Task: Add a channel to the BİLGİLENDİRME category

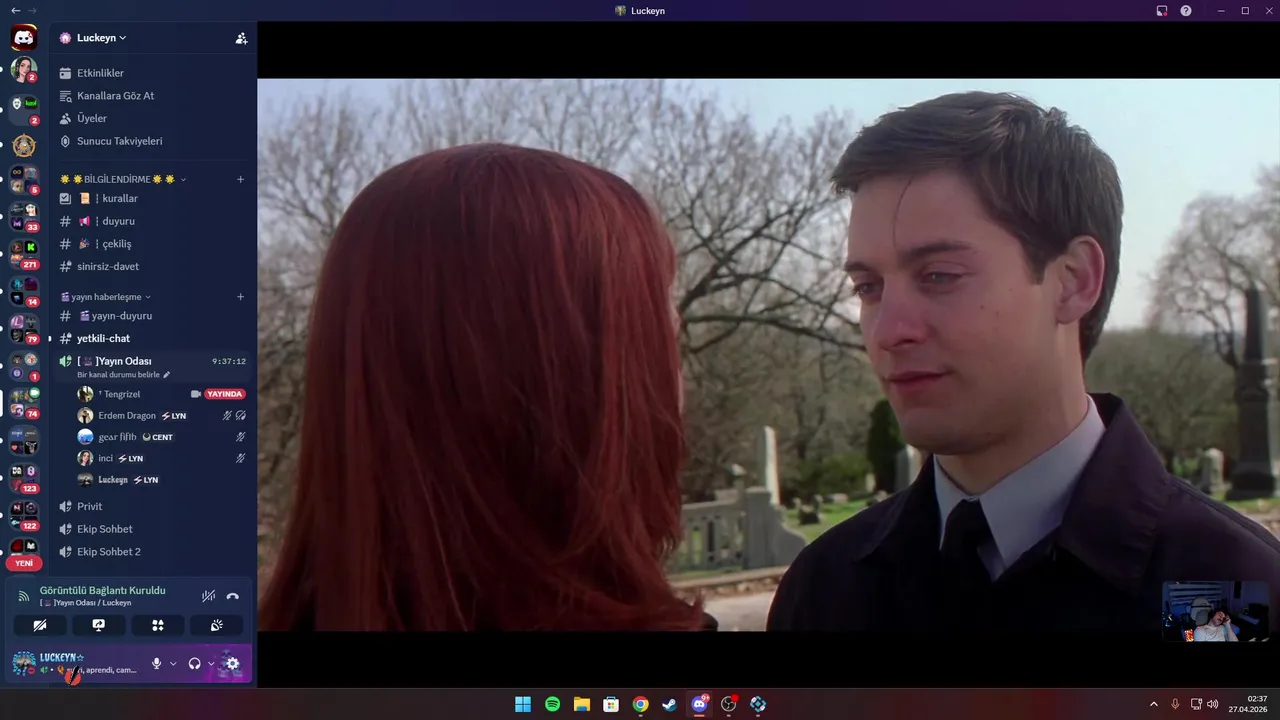Action: [240, 179]
